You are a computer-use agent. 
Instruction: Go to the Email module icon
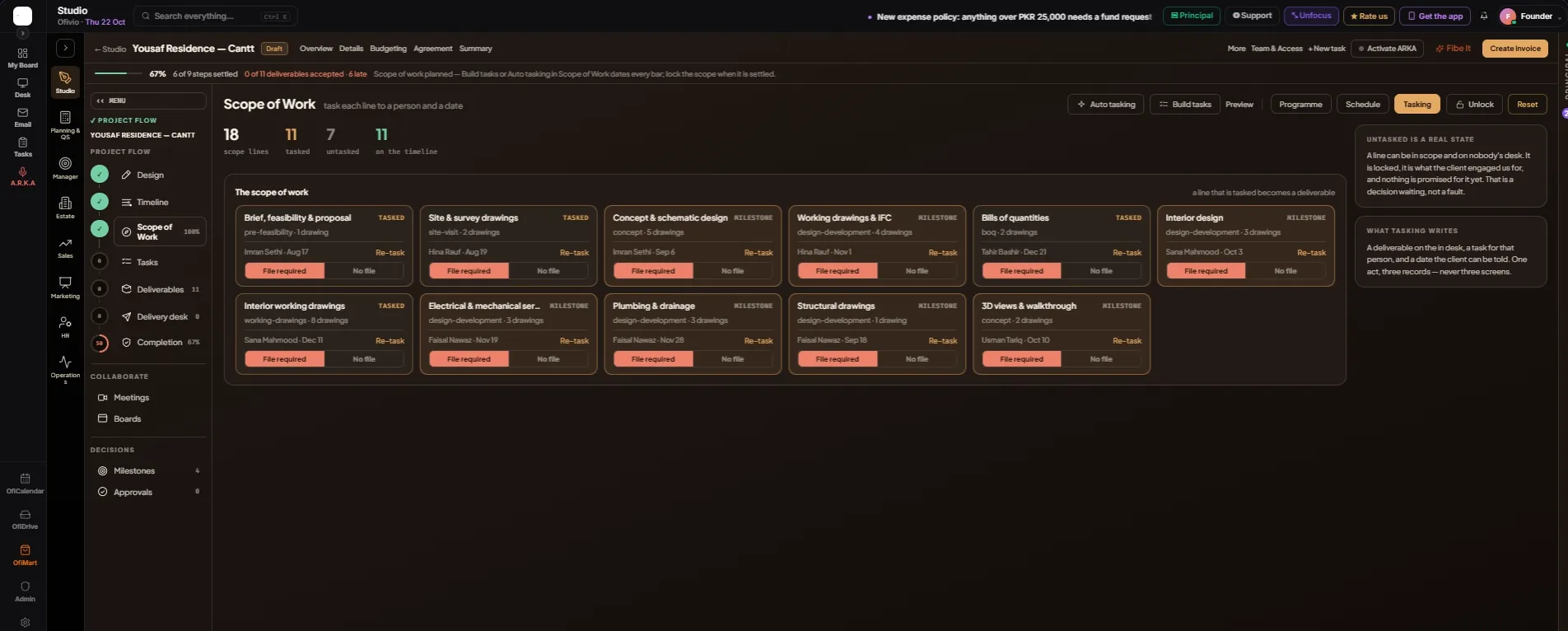click(x=22, y=117)
